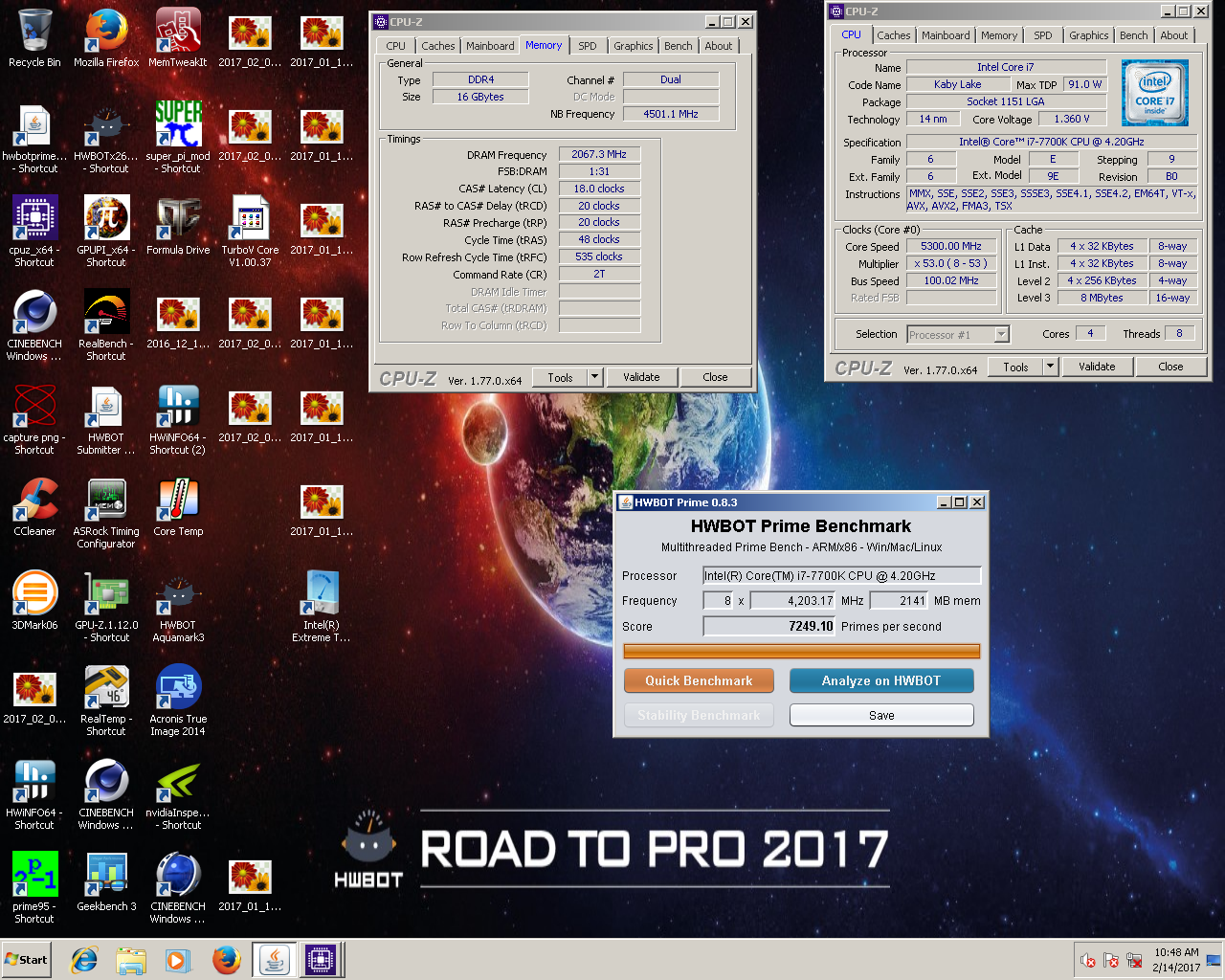Click Validate in memory CPU-Z window
Viewport: 1225px width, 980px height.
tap(641, 377)
